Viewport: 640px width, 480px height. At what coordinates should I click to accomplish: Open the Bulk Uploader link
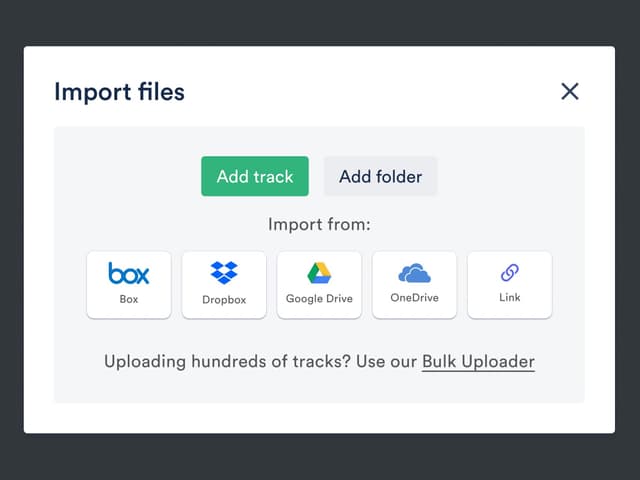click(x=478, y=361)
